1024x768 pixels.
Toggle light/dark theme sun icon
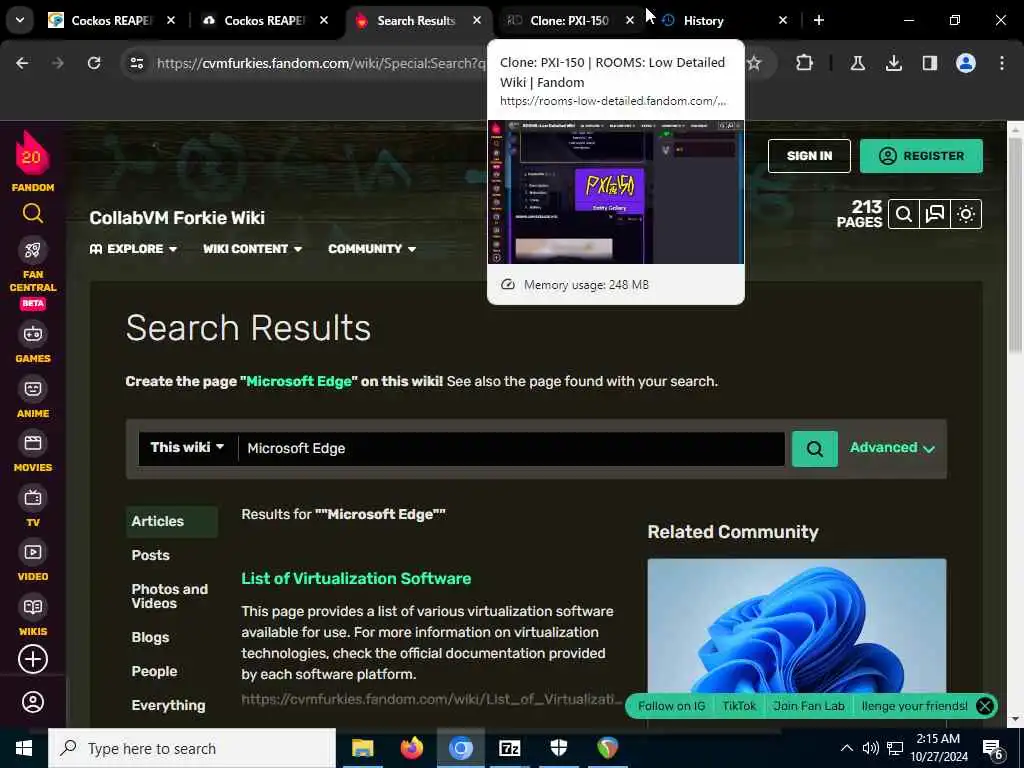coord(966,214)
